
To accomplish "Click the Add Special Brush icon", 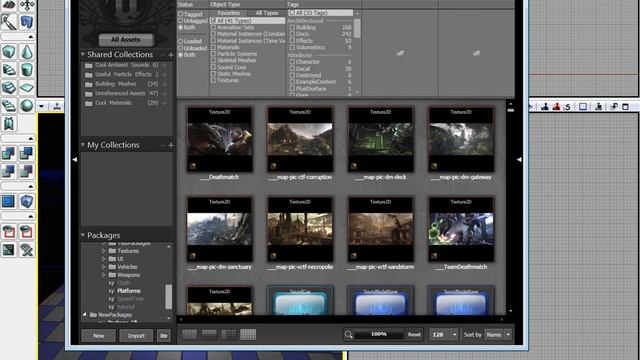I will (9, 201).
